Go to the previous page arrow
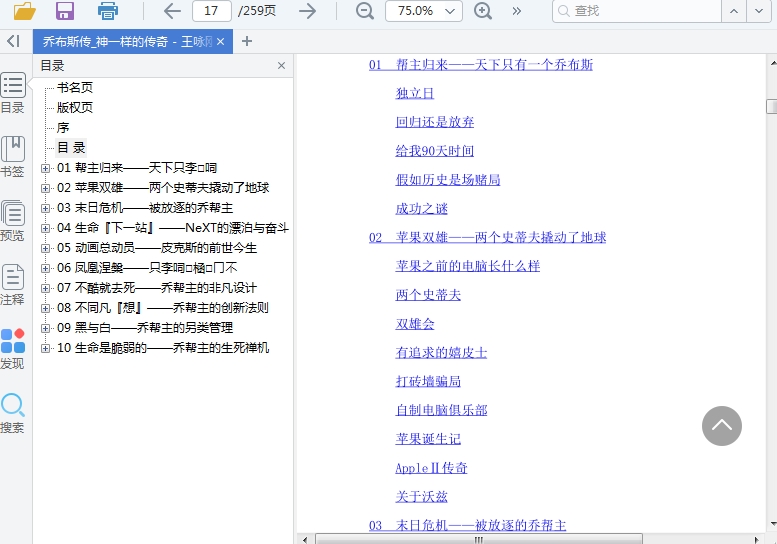The height and width of the screenshot is (544, 777). (x=172, y=11)
